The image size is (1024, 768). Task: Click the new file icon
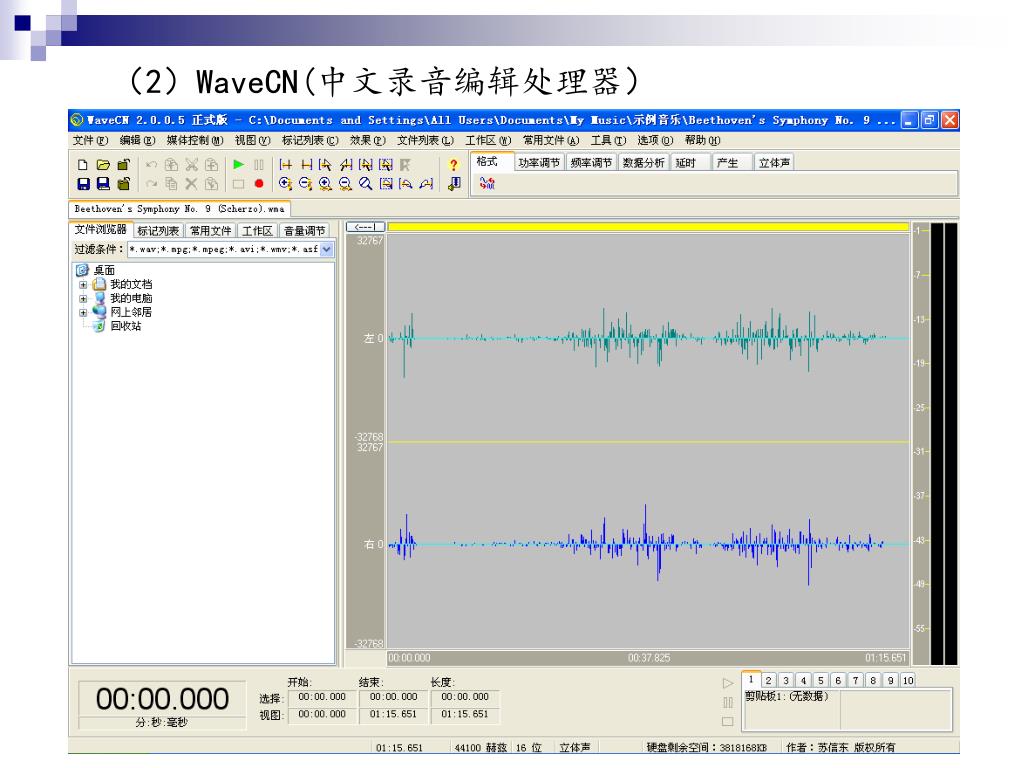[83, 165]
